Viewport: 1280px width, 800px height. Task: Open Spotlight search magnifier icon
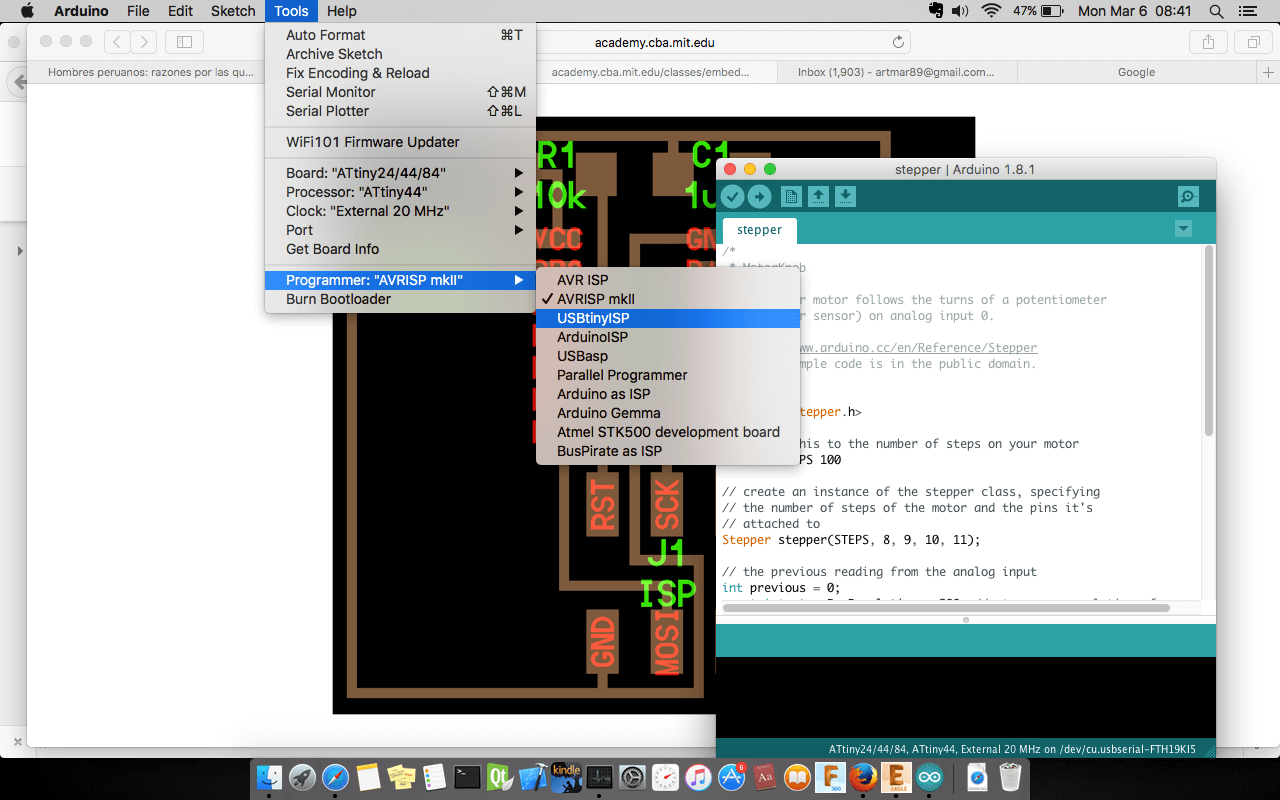point(1216,11)
